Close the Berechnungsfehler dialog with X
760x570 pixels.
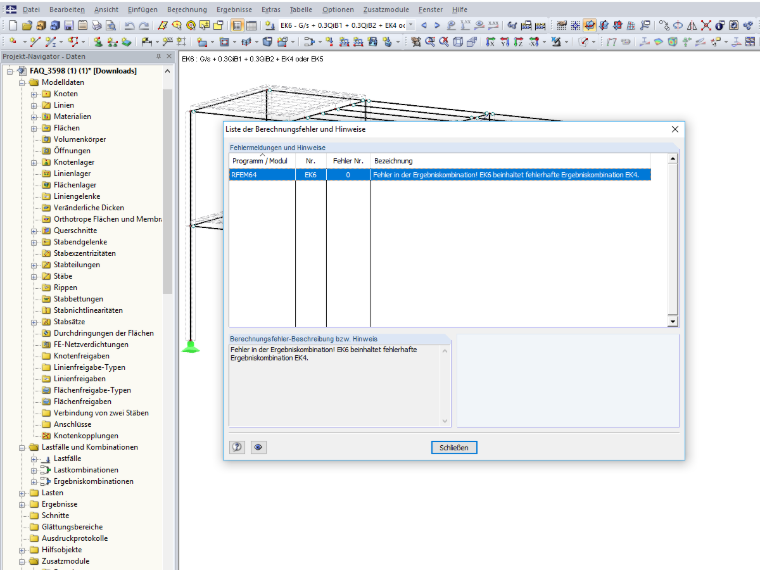point(675,129)
